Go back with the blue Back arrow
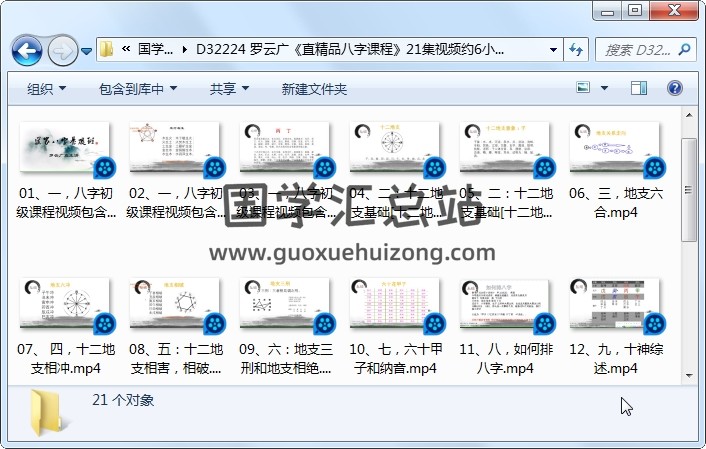The width and height of the screenshot is (706, 449). pos(27,50)
